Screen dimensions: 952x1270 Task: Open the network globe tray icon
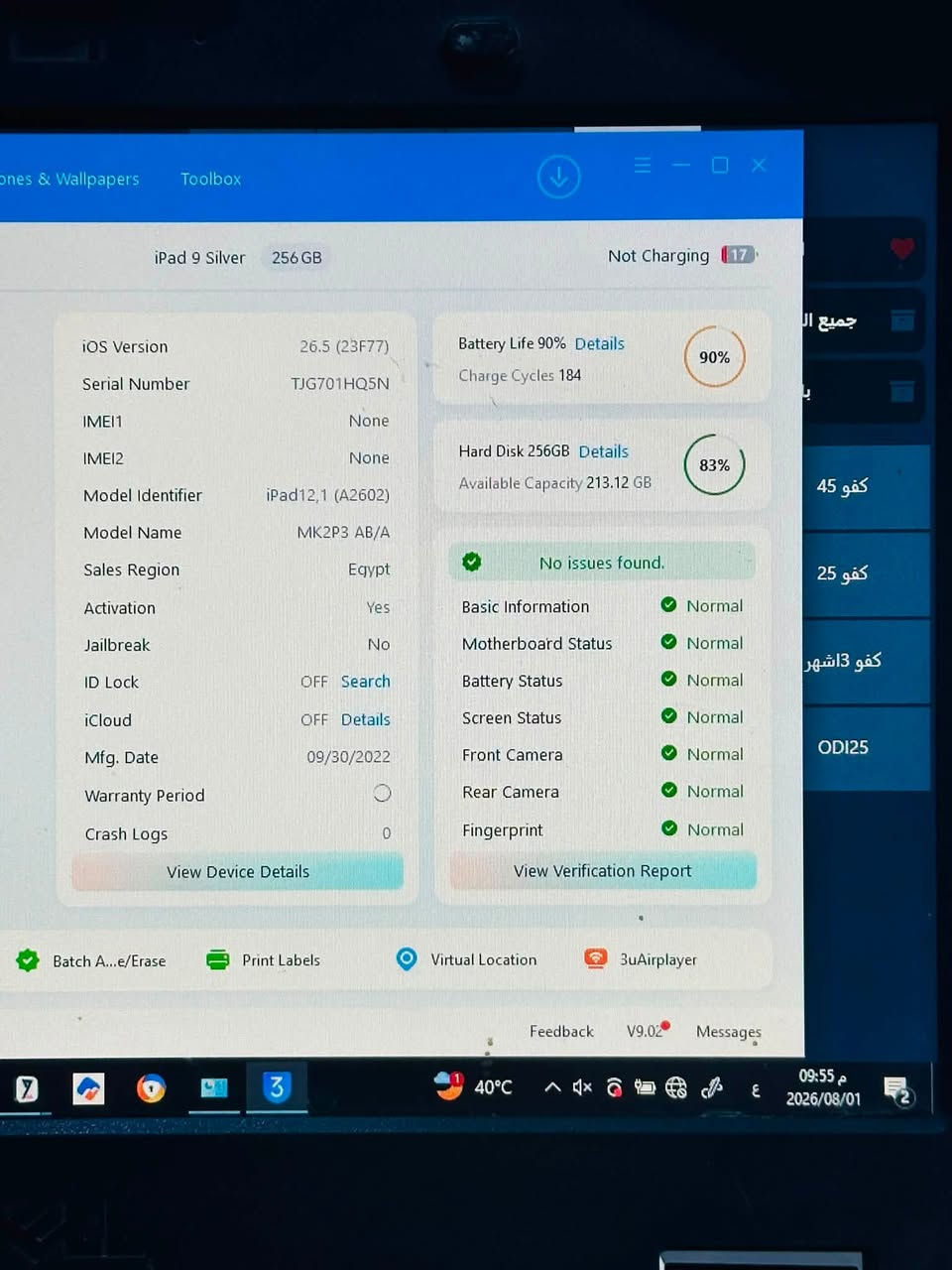click(x=676, y=1087)
